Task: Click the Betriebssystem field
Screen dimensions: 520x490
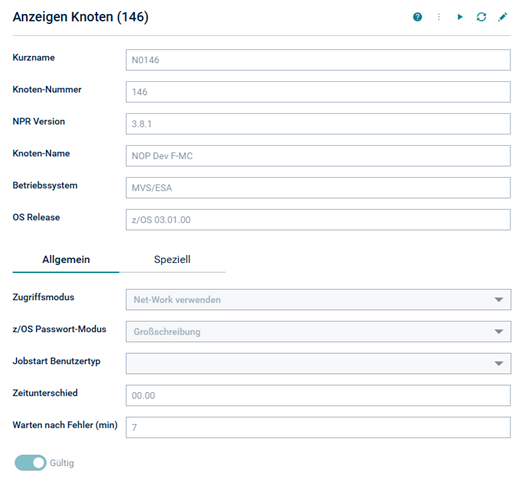Action: click(x=318, y=188)
